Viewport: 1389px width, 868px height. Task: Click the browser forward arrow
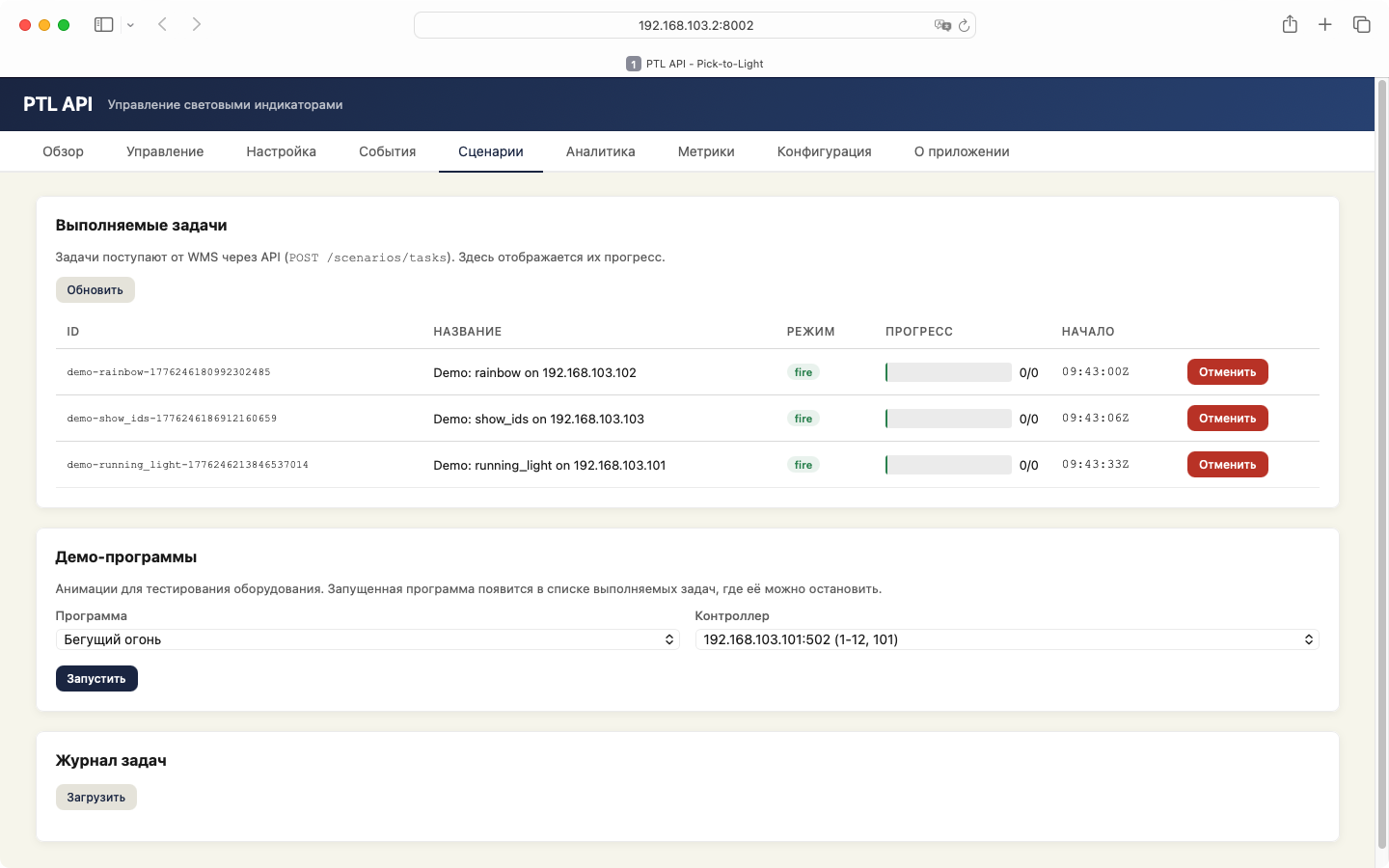pos(197,25)
